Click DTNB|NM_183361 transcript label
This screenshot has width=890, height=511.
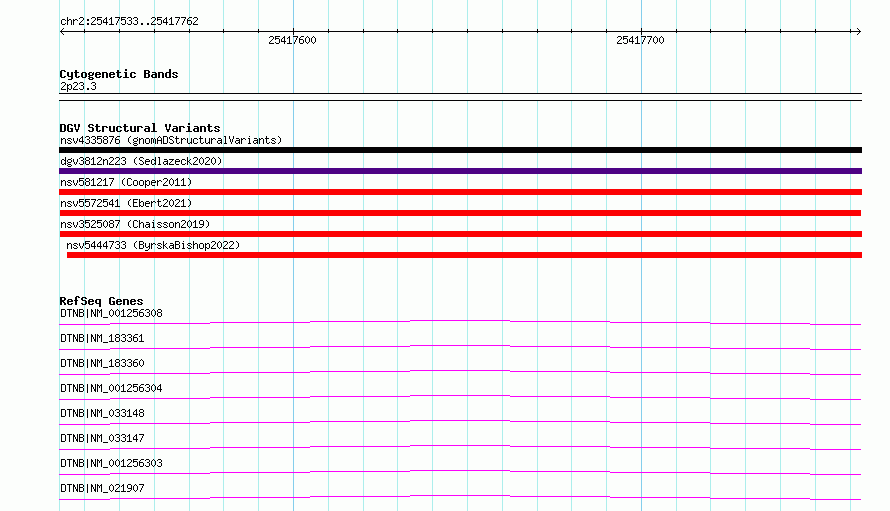(102, 338)
